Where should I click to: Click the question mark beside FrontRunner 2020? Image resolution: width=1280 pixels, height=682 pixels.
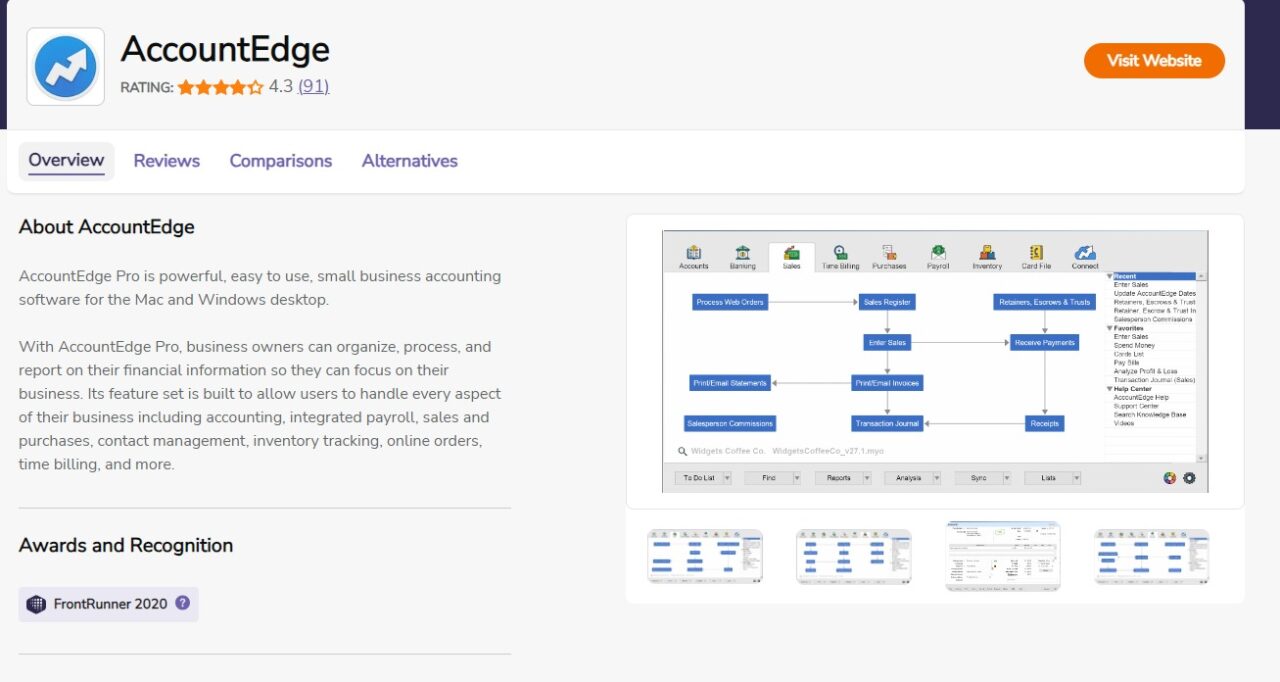[182, 603]
